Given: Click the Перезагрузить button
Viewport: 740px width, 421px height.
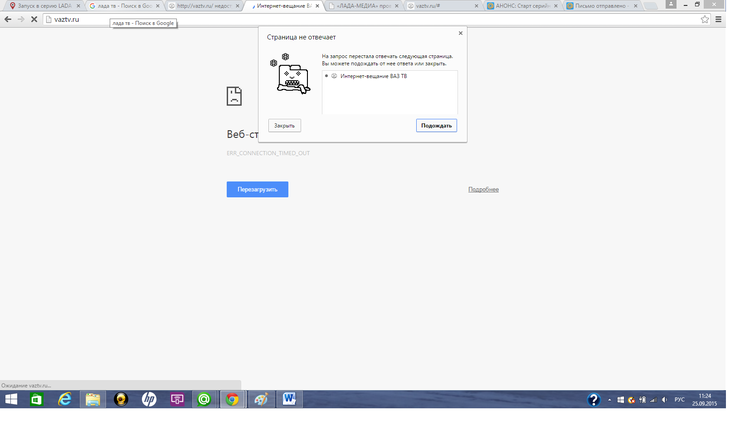Looking at the screenshot, I should coord(257,189).
